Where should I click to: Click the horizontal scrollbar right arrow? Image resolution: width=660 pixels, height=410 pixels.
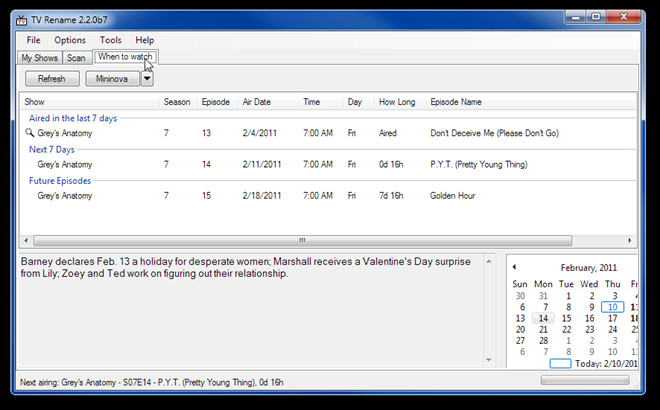tap(630, 240)
